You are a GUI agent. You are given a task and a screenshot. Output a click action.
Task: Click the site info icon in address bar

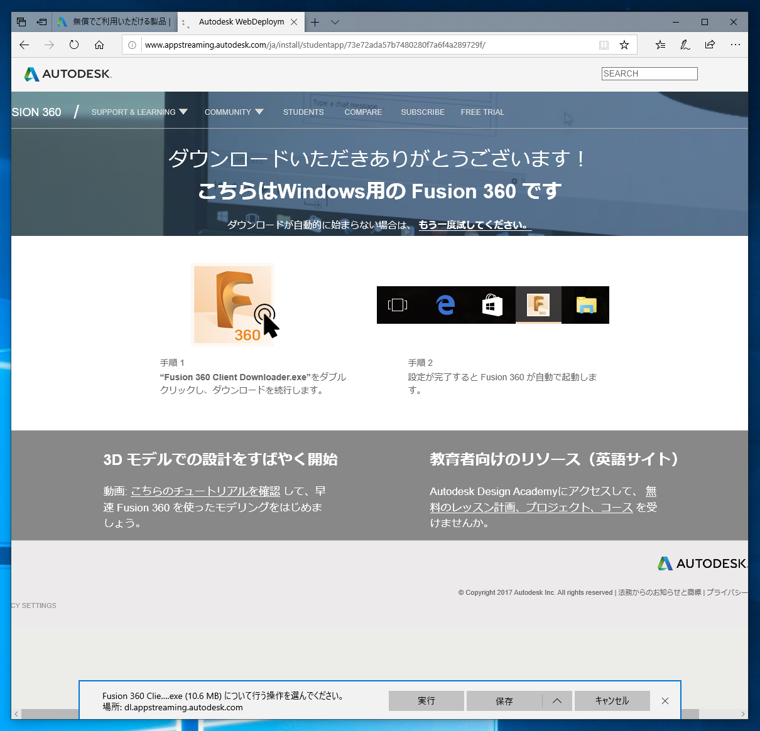pyautogui.click(x=132, y=45)
